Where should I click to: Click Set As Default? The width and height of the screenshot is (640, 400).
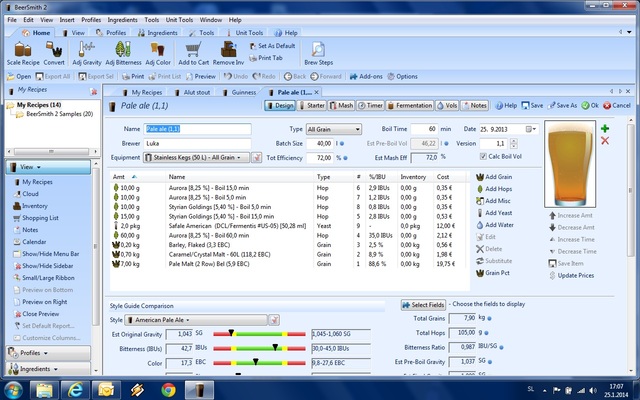[x=272, y=46]
